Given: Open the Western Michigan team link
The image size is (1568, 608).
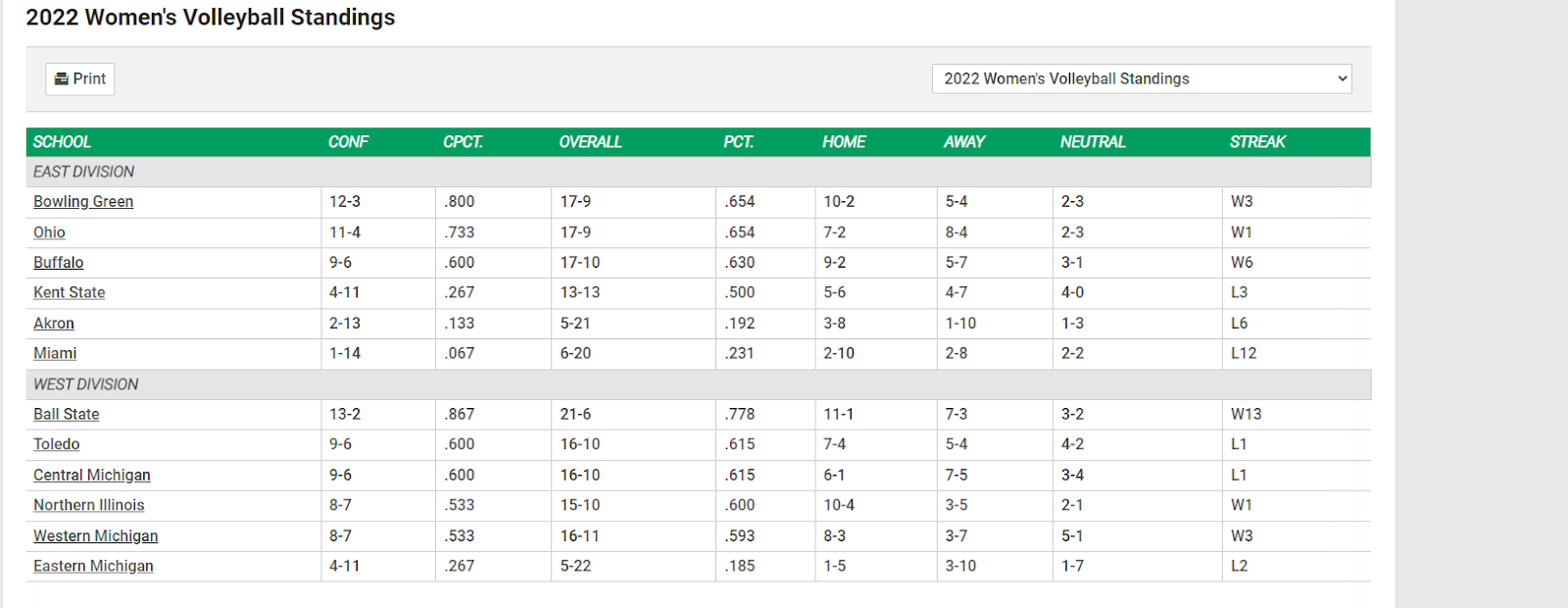Looking at the screenshot, I should tap(96, 535).
